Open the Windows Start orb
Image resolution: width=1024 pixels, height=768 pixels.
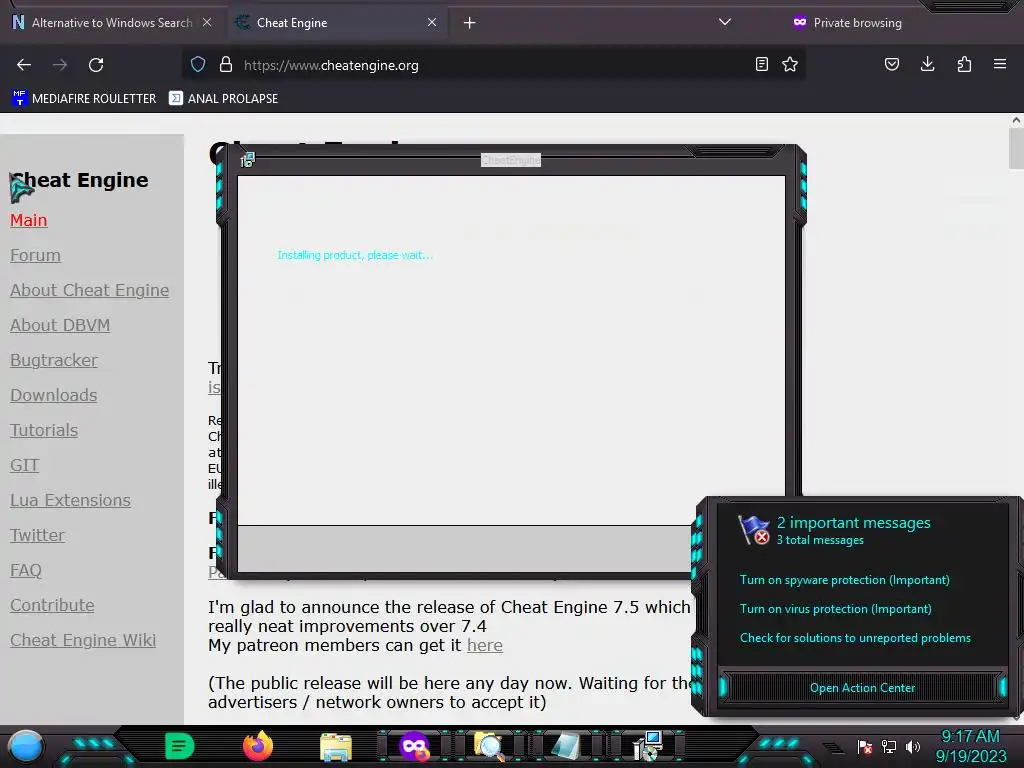click(x=26, y=746)
